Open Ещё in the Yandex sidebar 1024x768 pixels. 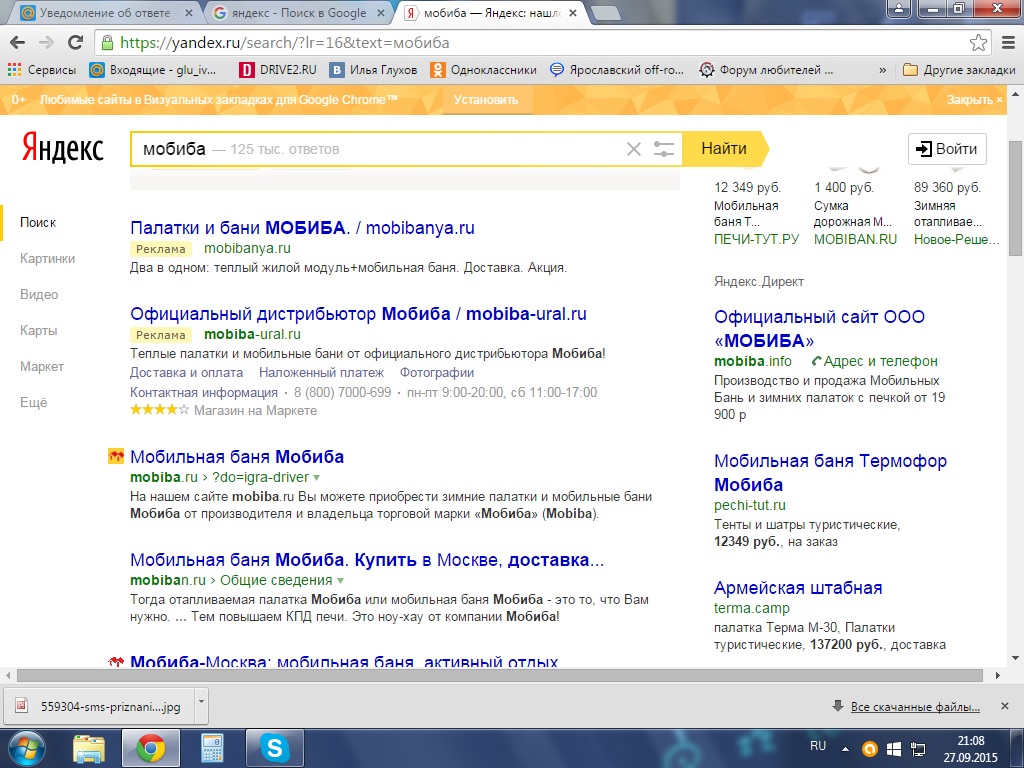point(33,402)
